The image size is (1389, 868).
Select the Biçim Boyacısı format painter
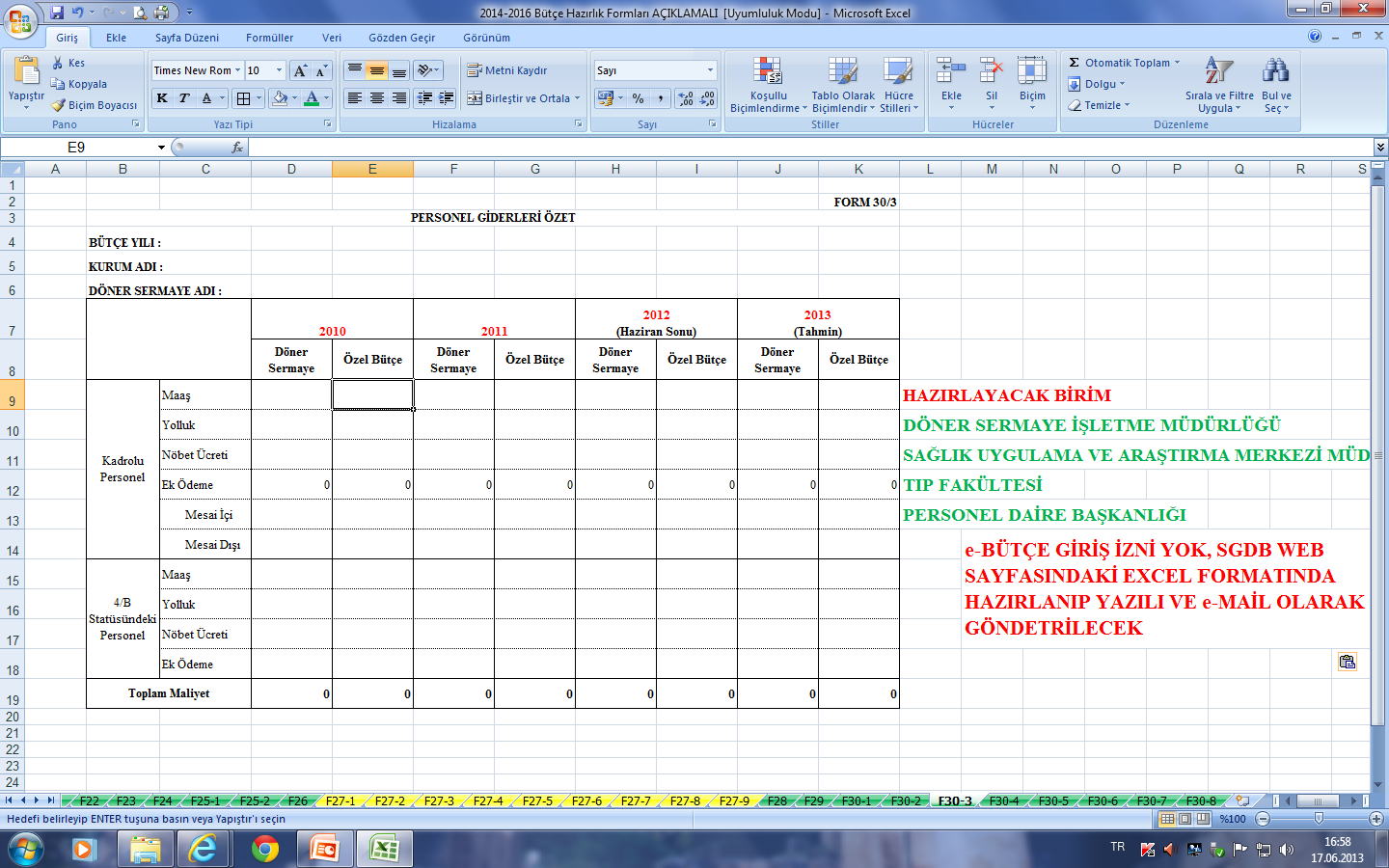click(95, 105)
